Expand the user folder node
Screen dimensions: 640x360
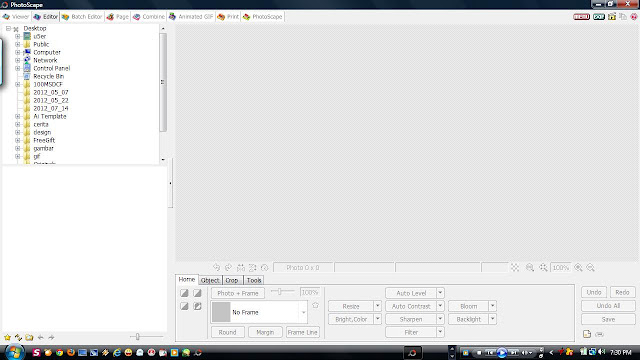point(18,36)
